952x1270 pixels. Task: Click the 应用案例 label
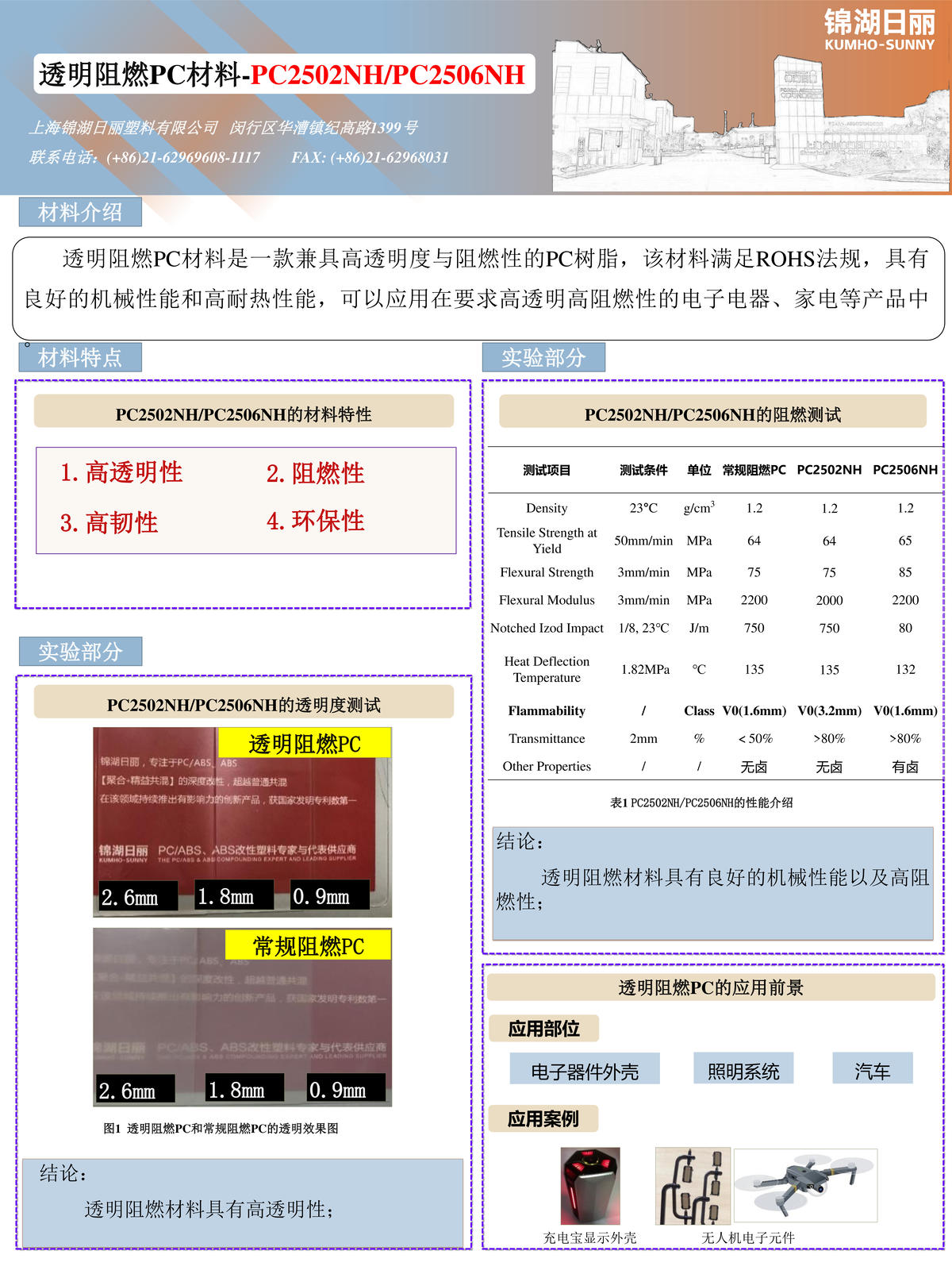pos(543,1119)
